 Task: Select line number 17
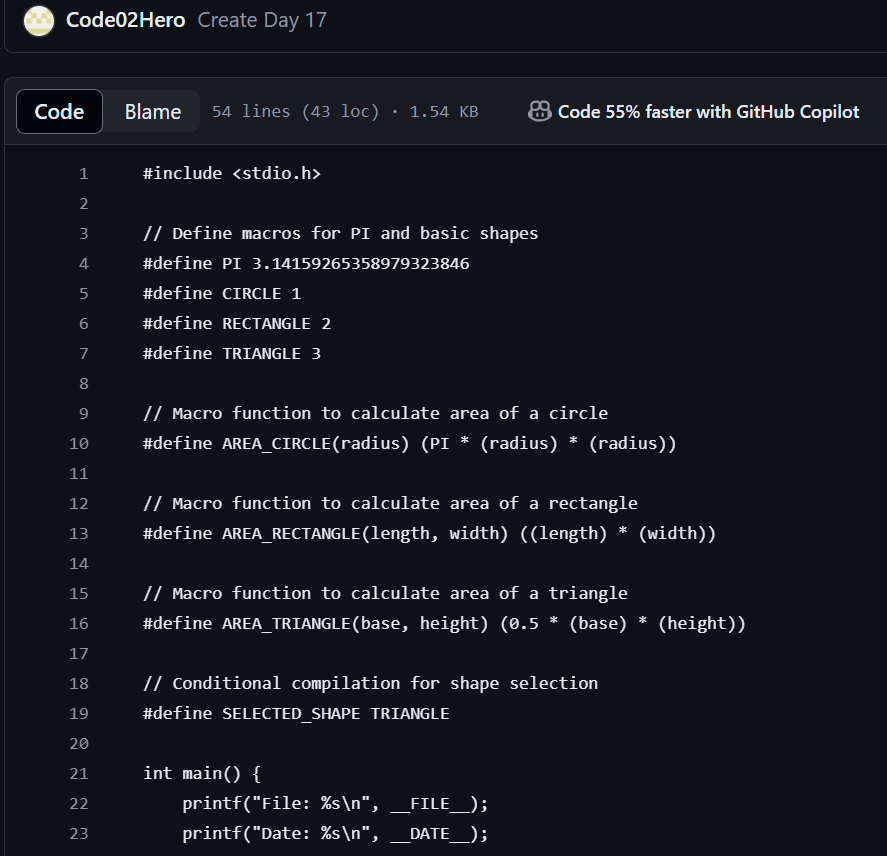[x=79, y=653]
